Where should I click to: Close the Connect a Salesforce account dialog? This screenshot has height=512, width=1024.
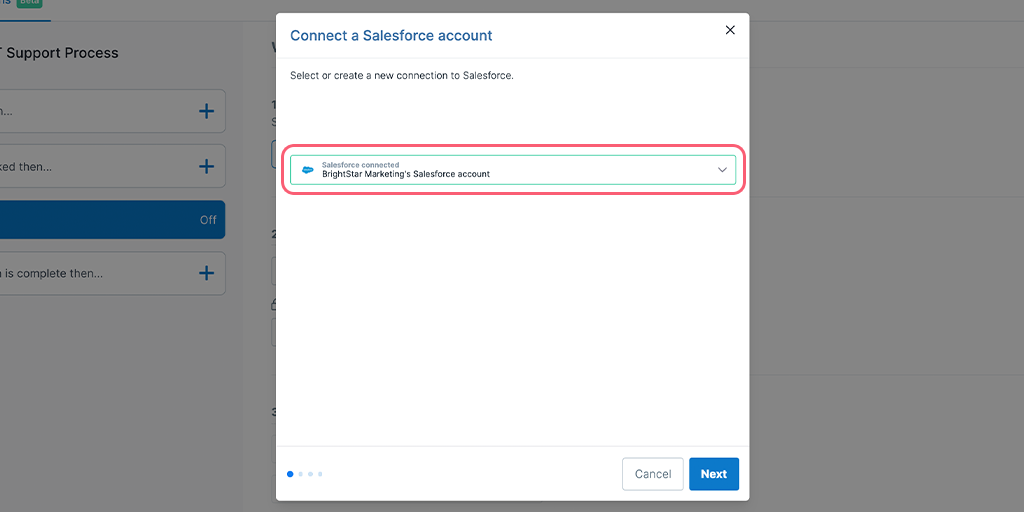tap(730, 30)
